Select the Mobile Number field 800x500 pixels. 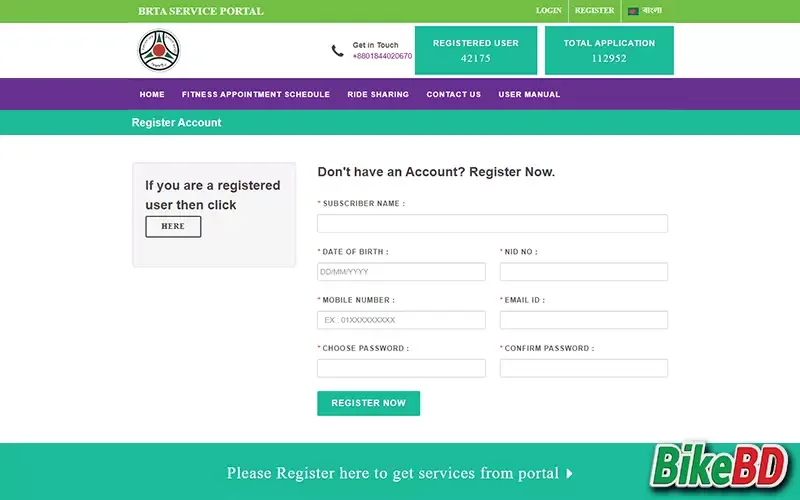[x=401, y=320]
